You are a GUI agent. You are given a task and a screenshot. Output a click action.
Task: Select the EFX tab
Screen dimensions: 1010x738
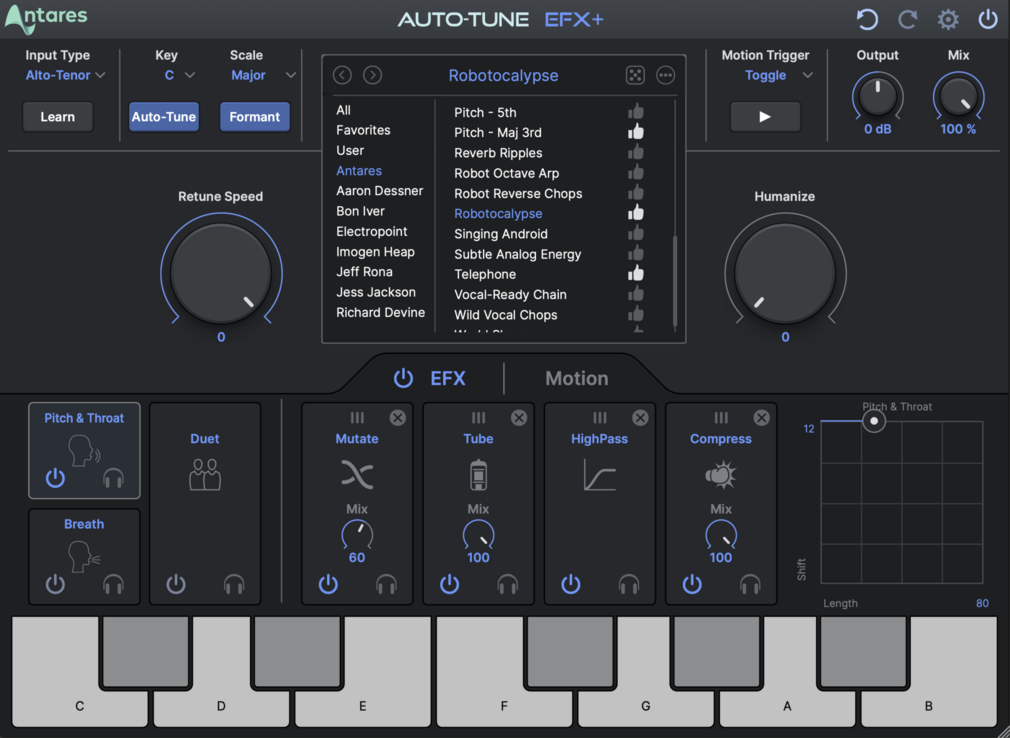(448, 378)
